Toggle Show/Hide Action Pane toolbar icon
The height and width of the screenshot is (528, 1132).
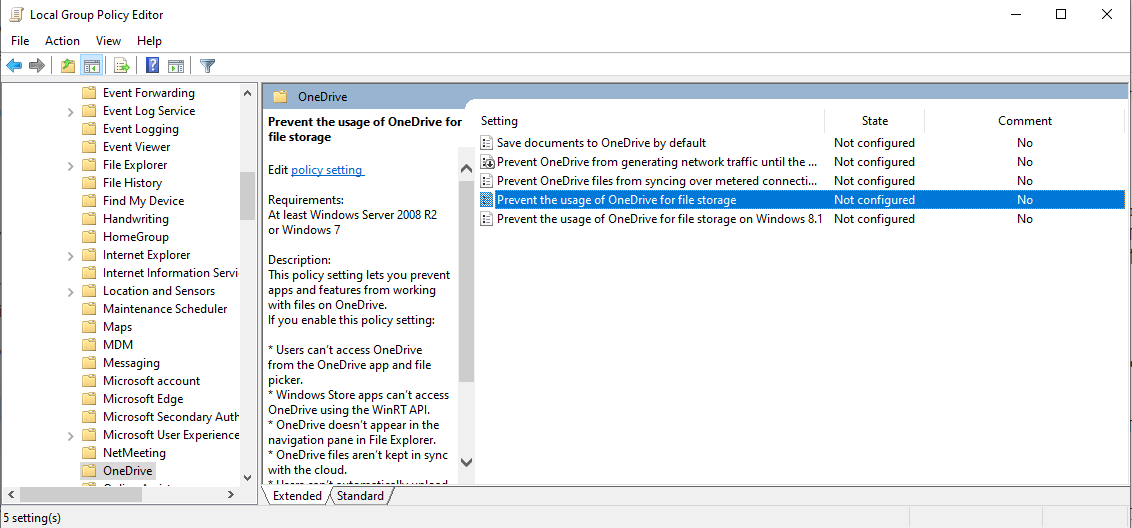(176, 66)
